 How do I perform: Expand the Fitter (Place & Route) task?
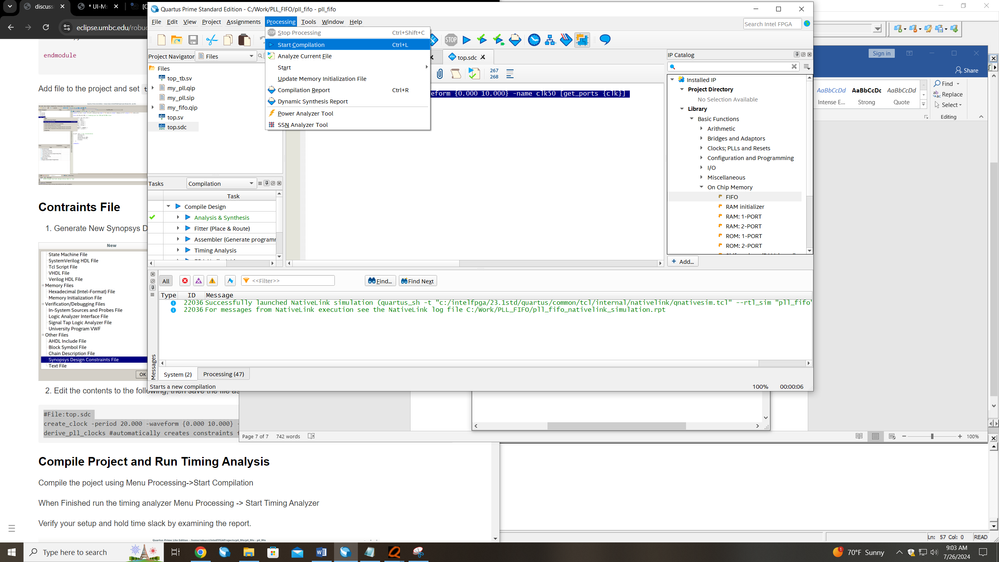178,228
